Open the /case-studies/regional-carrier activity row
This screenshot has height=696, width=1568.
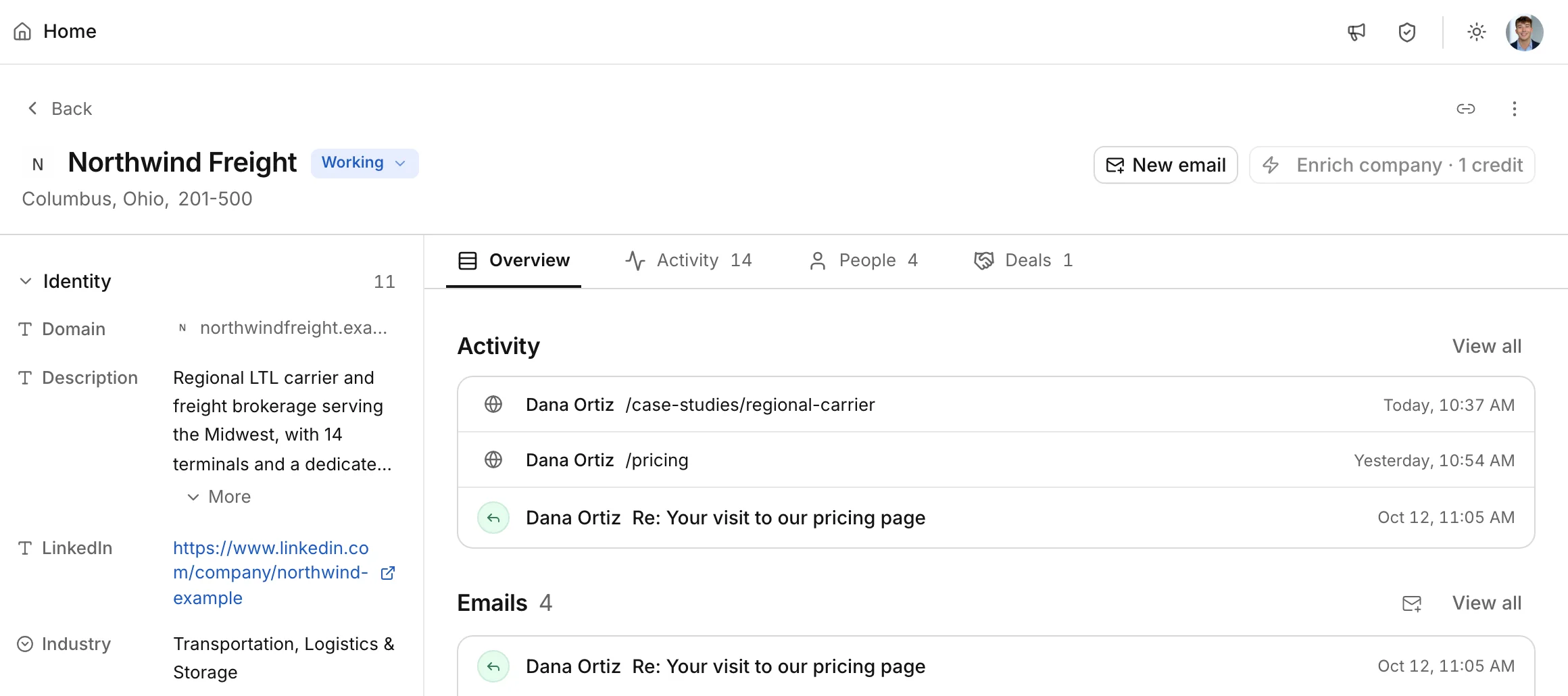[996, 405]
